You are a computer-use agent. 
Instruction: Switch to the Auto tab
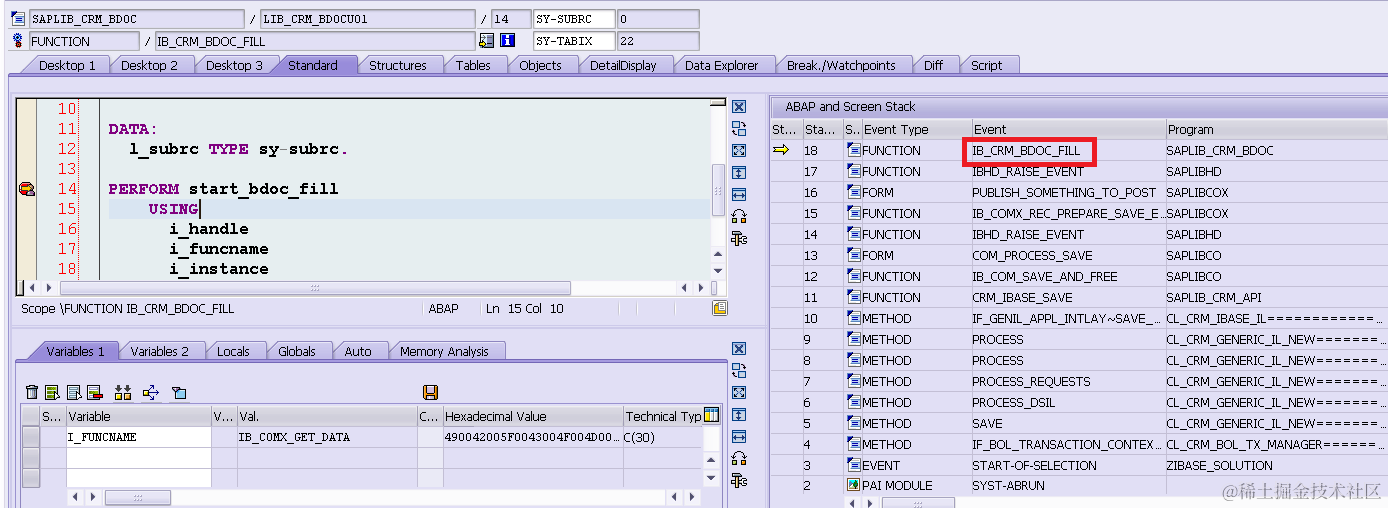click(x=358, y=351)
